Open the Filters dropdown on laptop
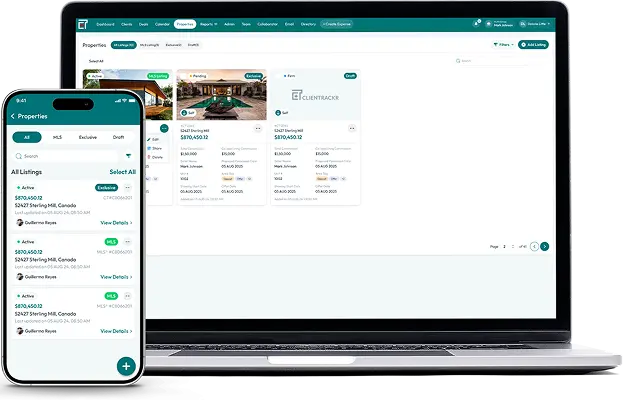623x400 pixels. click(x=503, y=45)
